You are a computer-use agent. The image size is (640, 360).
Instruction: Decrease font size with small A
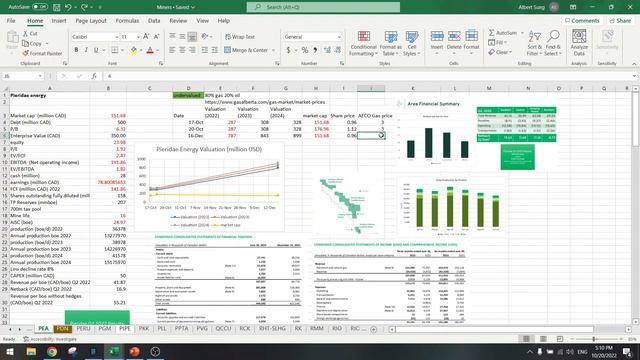[156, 37]
